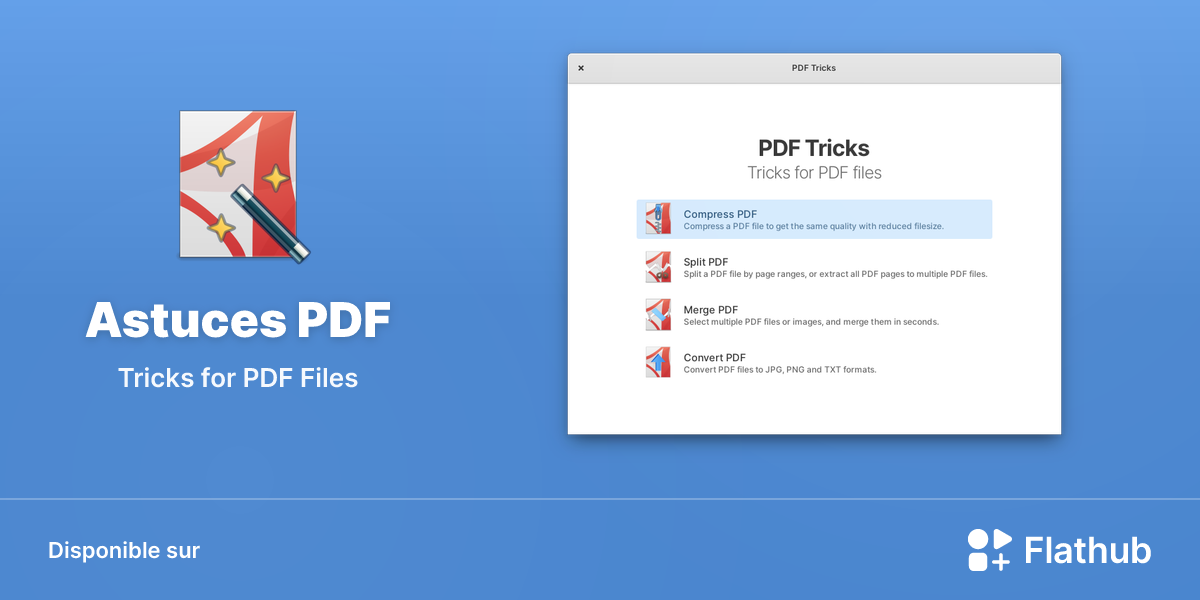Click the 'Convert PDF files to JPG, PNG' description
The height and width of the screenshot is (600, 1200).
(780, 370)
